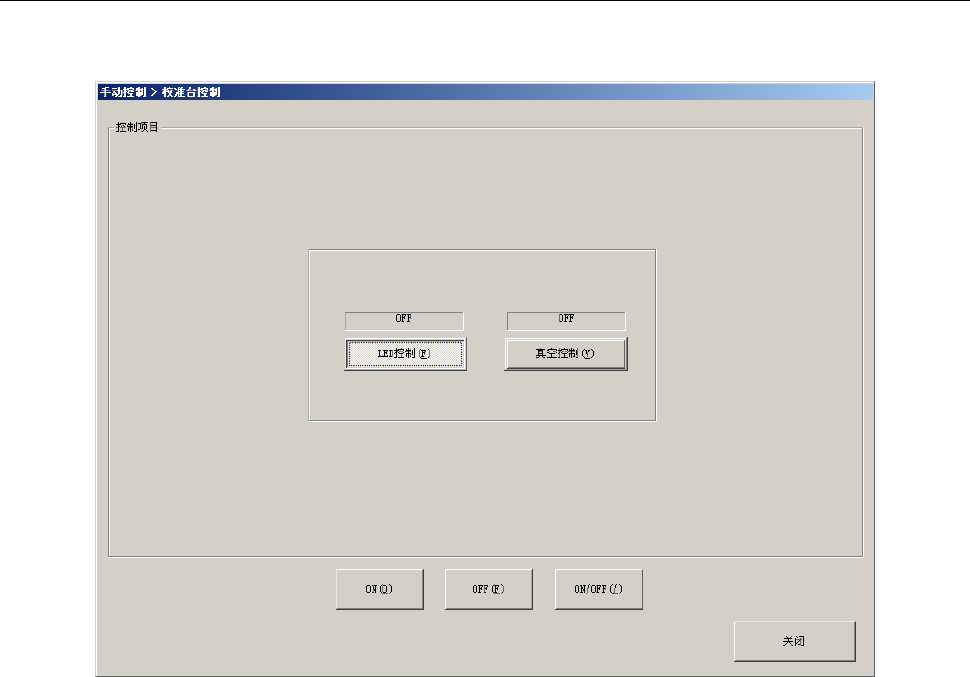Select the LED控制 button

point(405,354)
